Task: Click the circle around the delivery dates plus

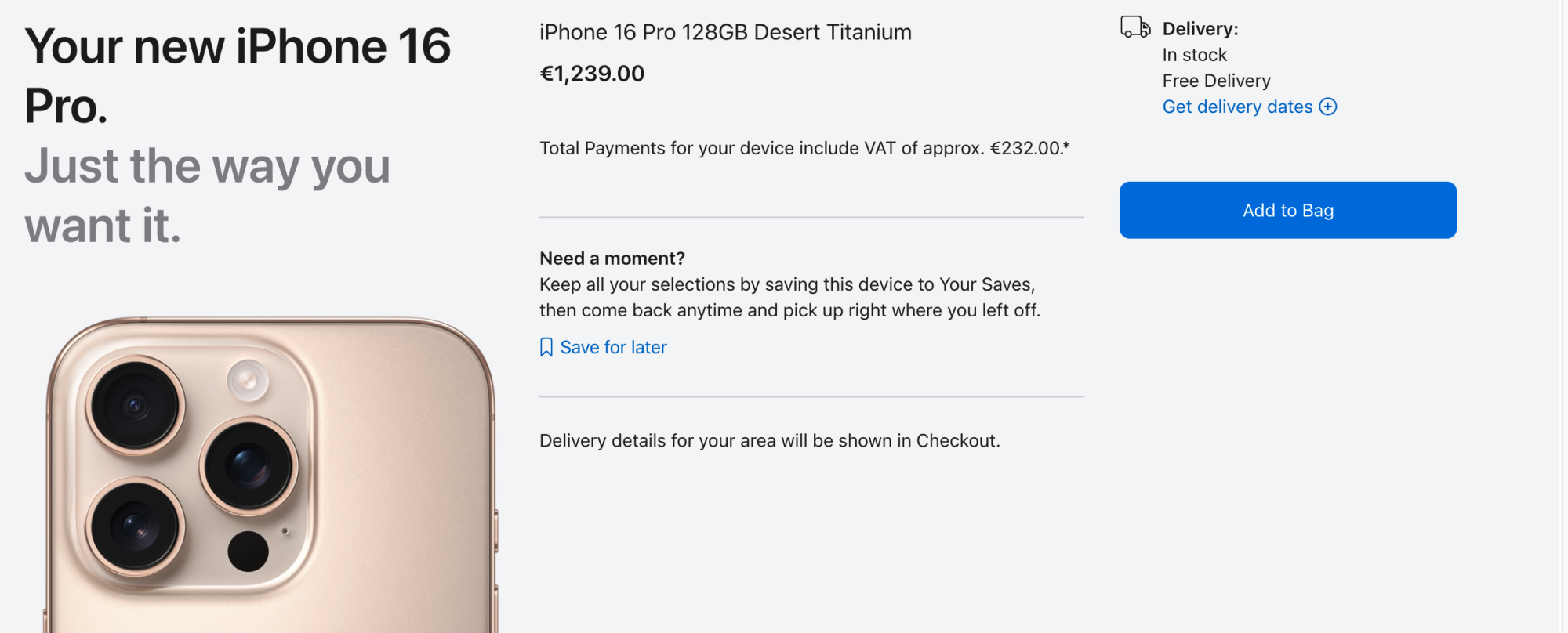Action: click(1327, 107)
